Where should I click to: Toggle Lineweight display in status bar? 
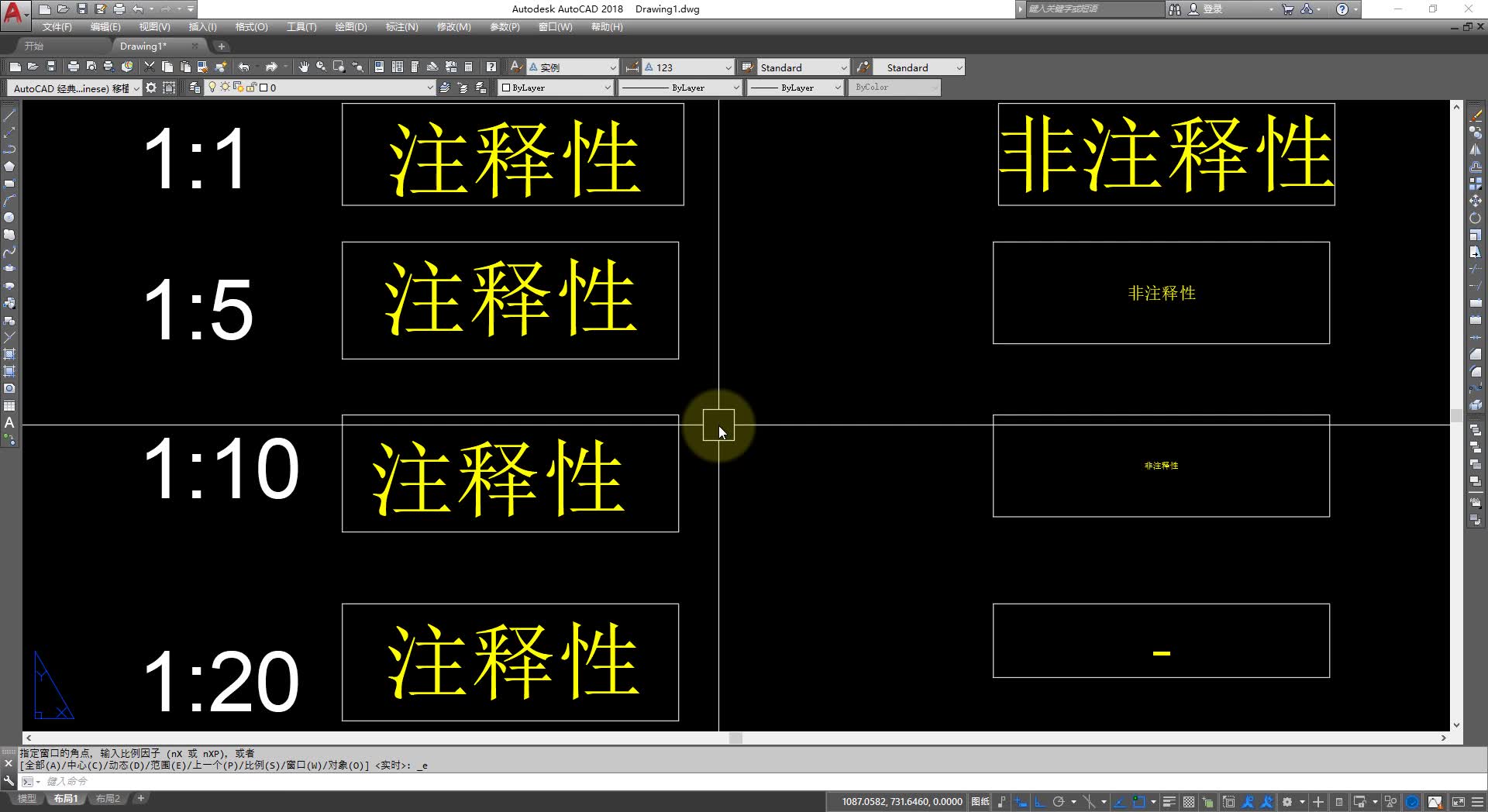[x=1169, y=801]
